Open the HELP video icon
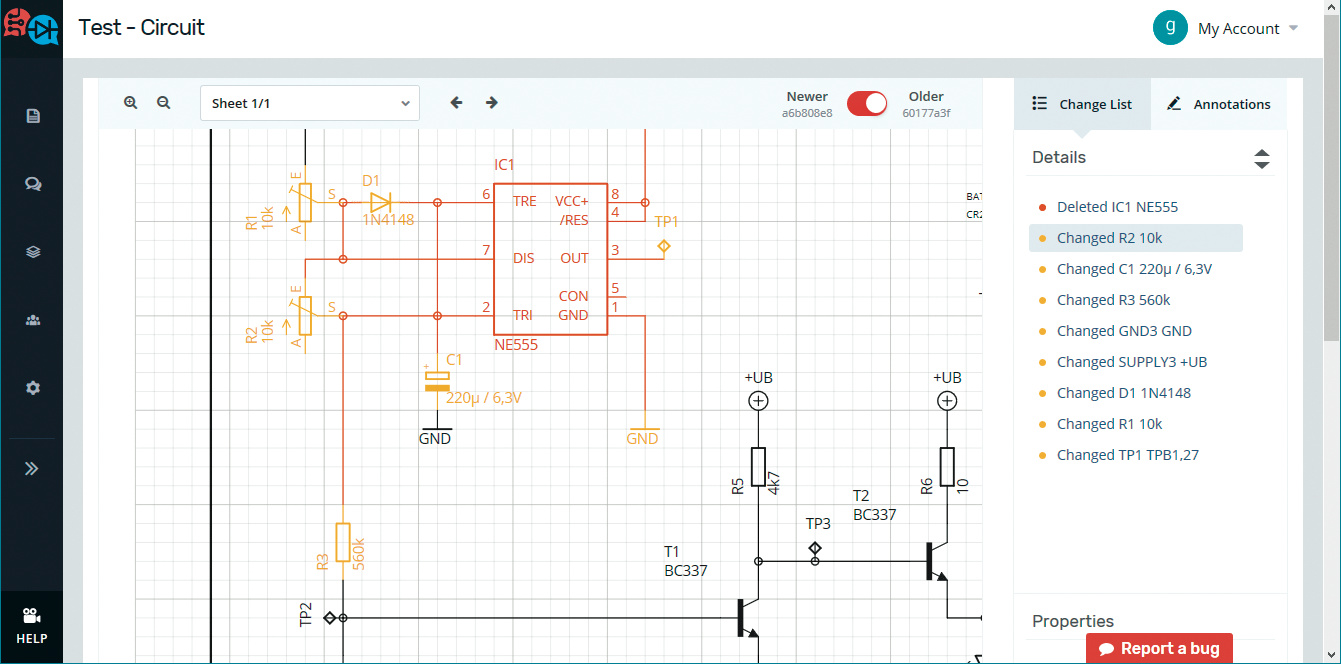The height and width of the screenshot is (664, 1341). 31,626
